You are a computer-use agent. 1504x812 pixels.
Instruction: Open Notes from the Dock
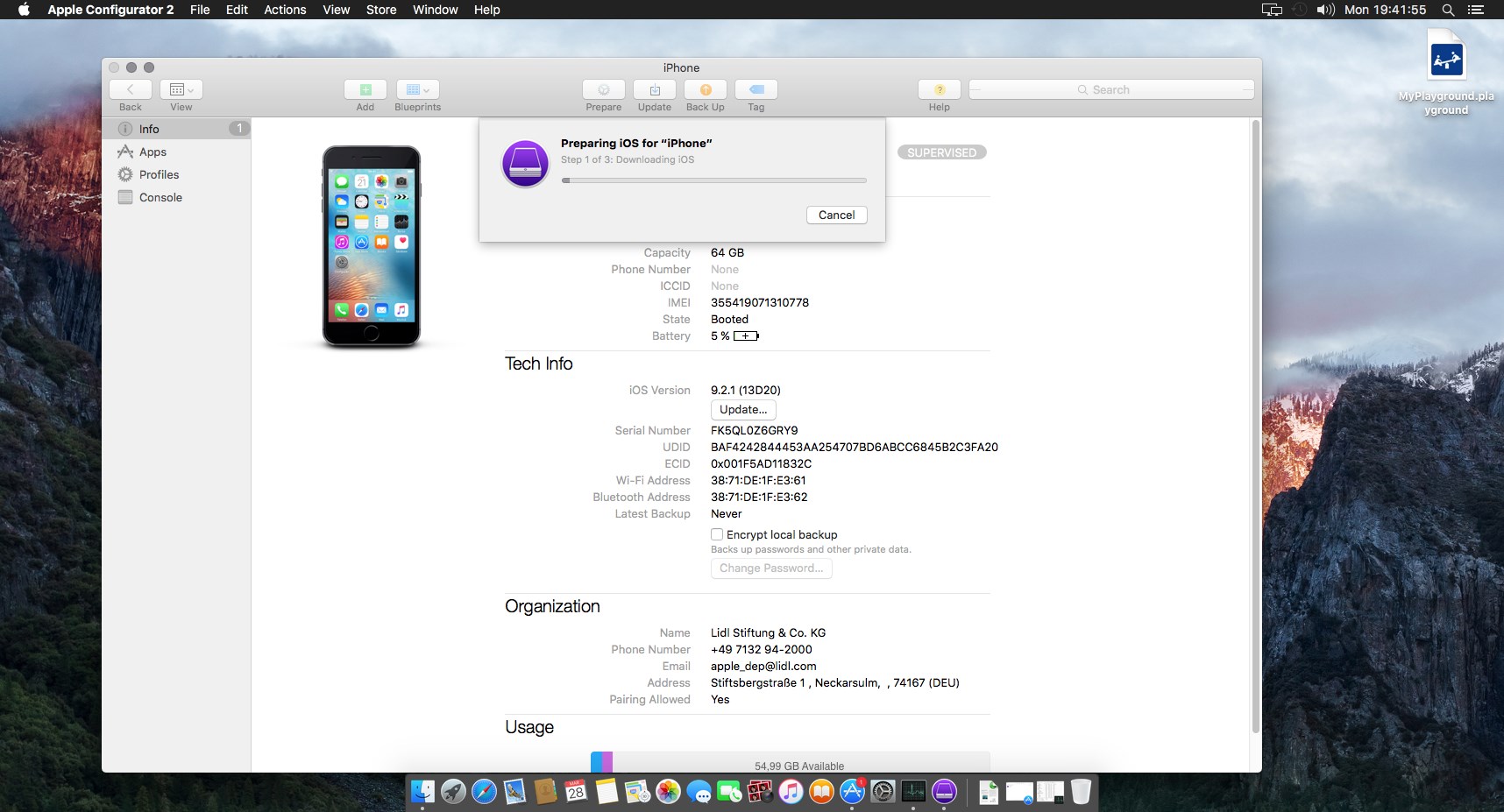[607, 792]
